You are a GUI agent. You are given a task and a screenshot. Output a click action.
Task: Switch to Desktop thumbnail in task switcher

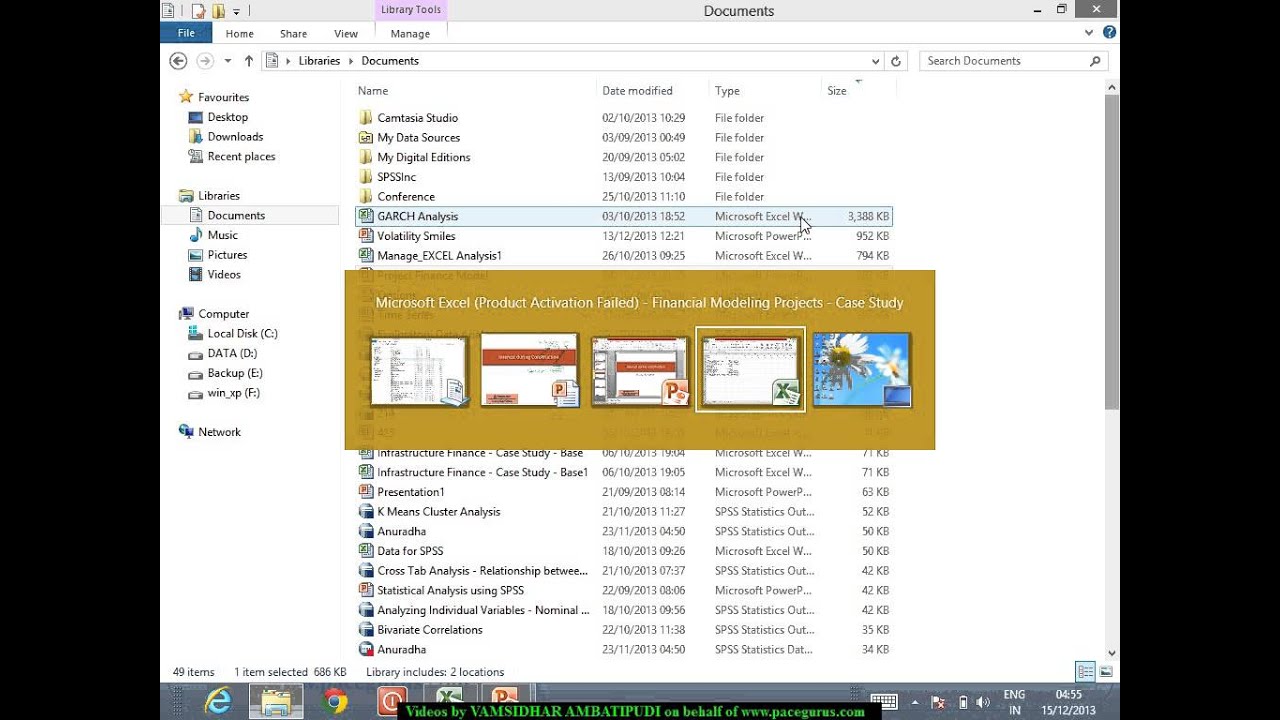(862, 370)
